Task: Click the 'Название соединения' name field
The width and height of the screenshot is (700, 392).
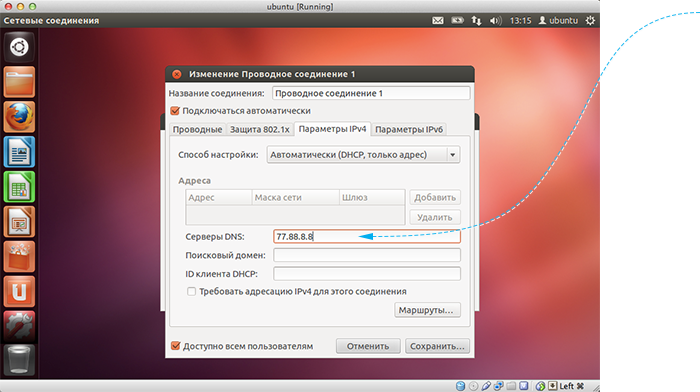Action: coord(371,93)
